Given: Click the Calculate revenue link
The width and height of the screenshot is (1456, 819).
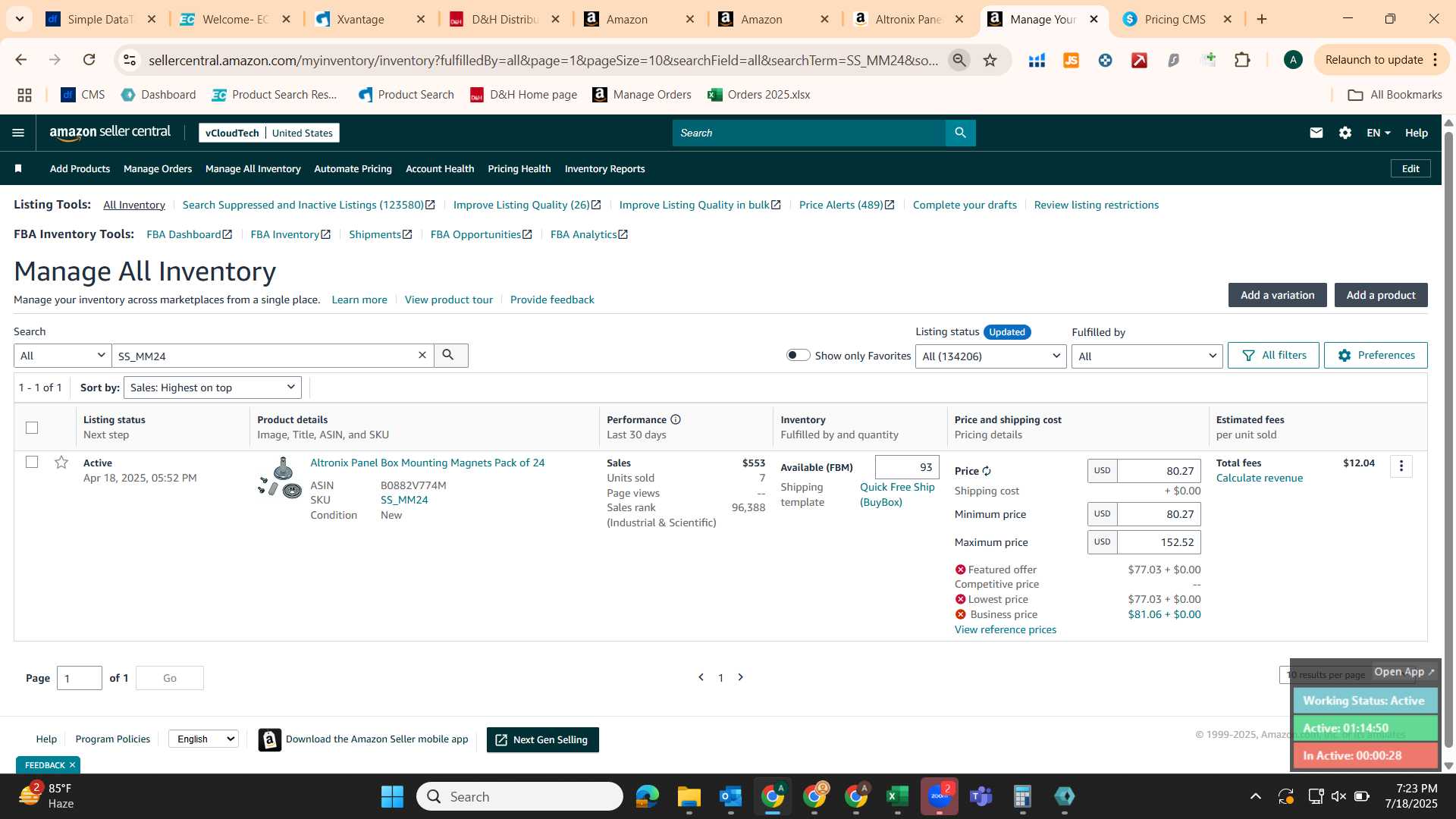Looking at the screenshot, I should [x=1259, y=478].
